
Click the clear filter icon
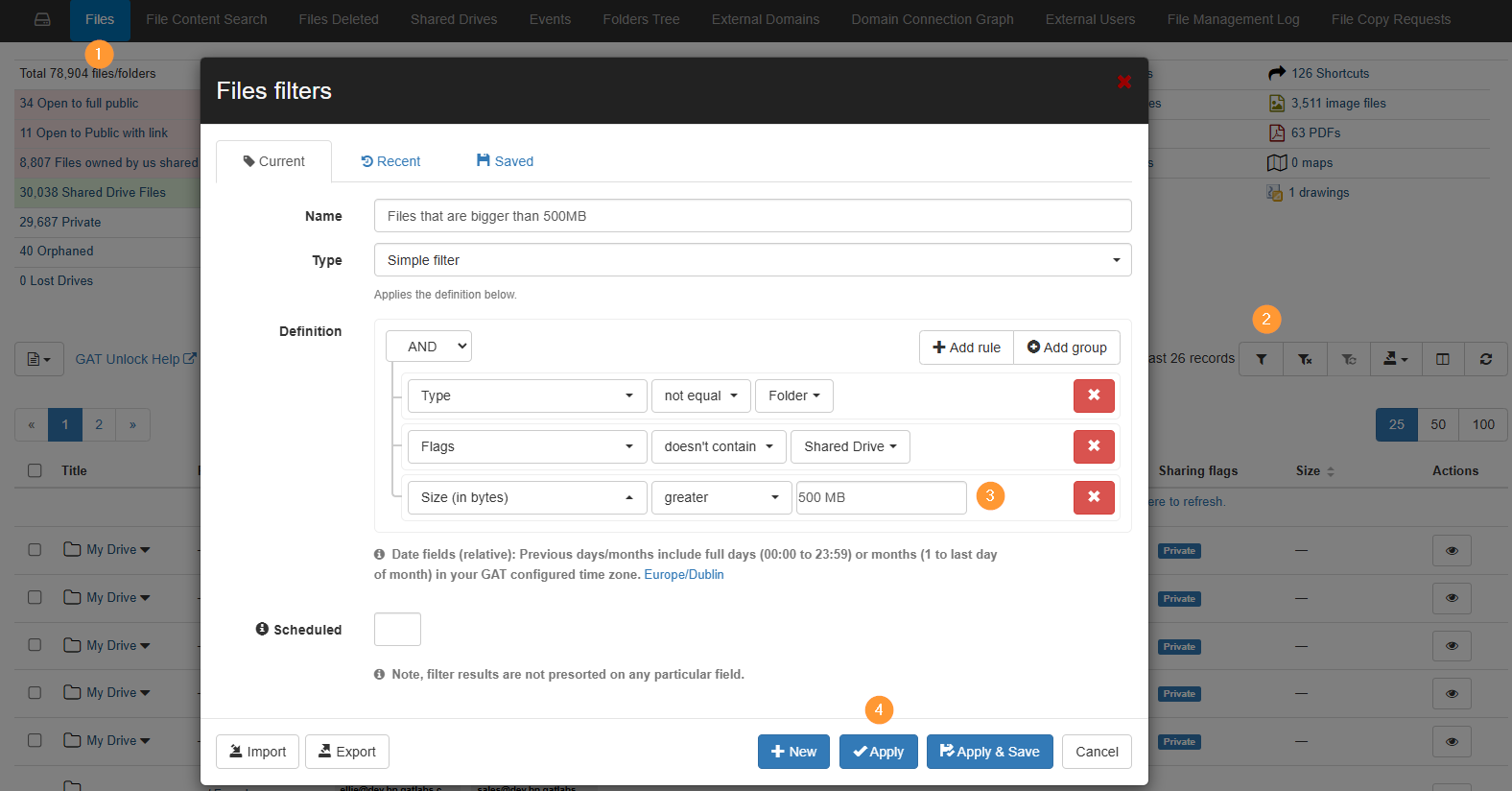(x=1305, y=359)
